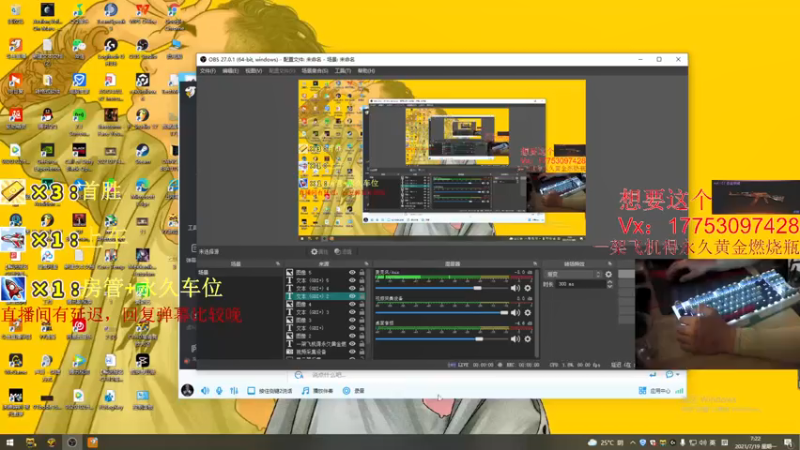The image size is (800, 450).
Task: Pop out the 场景 dock via header icon
Action: point(278,264)
